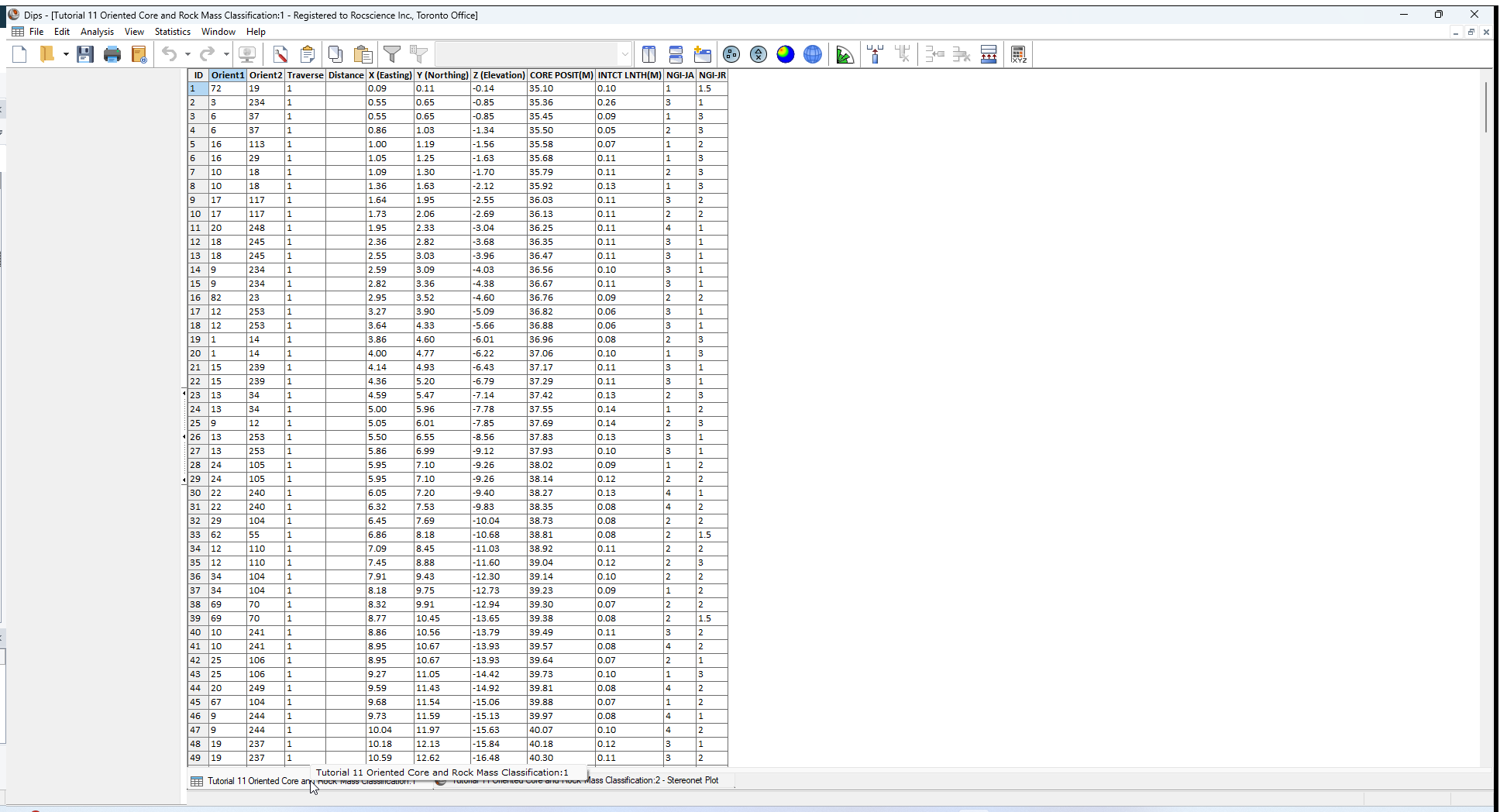The width and height of the screenshot is (1500, 812).
Task: Open the Rosette Plot view
Action: pos(845,54)
